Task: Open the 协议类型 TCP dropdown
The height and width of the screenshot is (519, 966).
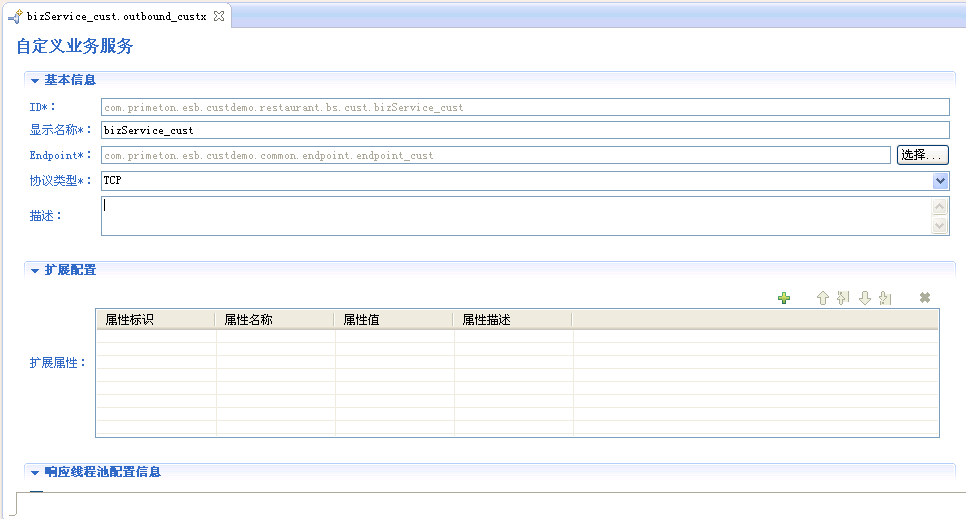Action: coord(940,181)
